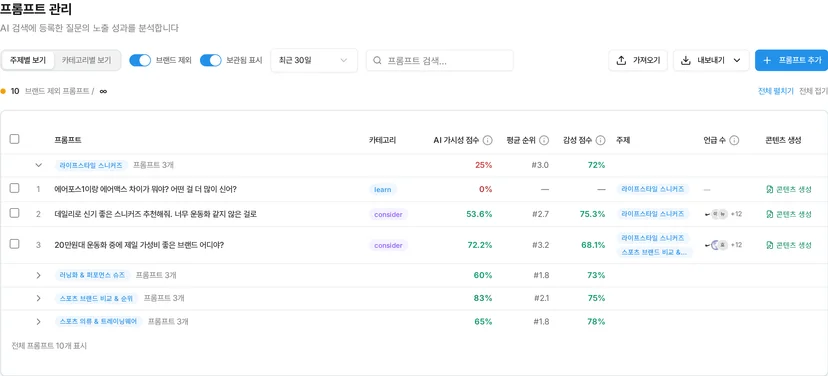Viewport: 828px width, 376px height.
Task: Click 콘텐츠 생성 in 에어포스1 row
Action: point(789,189)
